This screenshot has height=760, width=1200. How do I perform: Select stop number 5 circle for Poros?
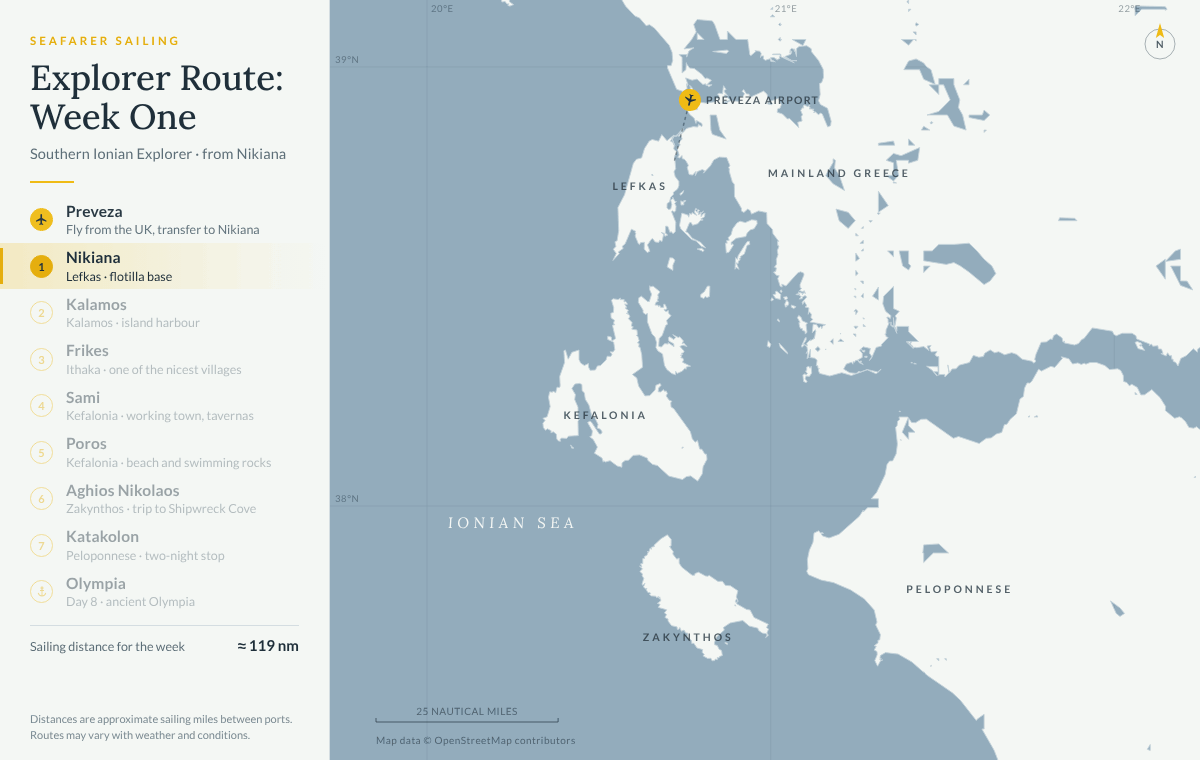click(41, 452)
